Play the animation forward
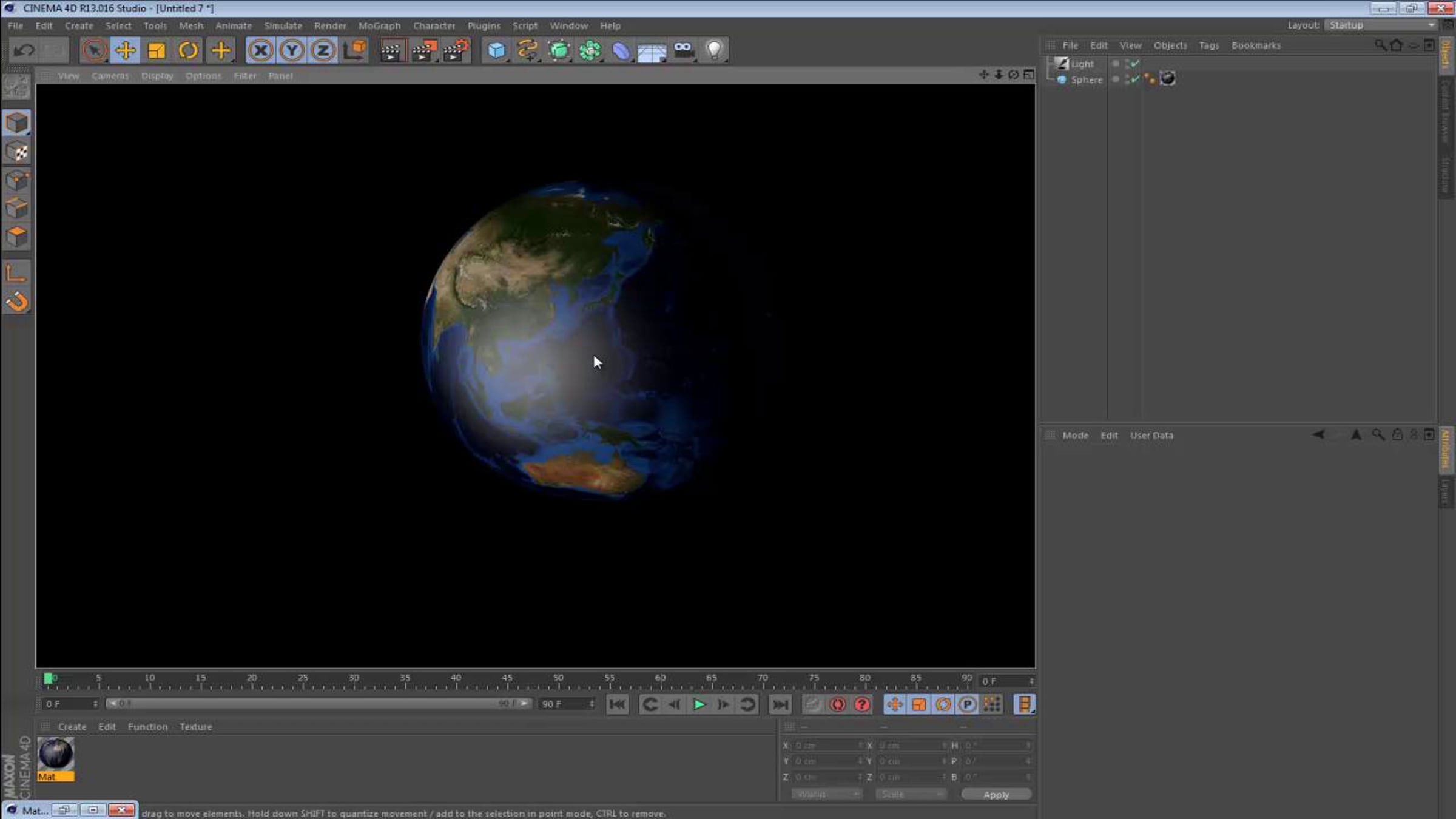 pos(699,704)
